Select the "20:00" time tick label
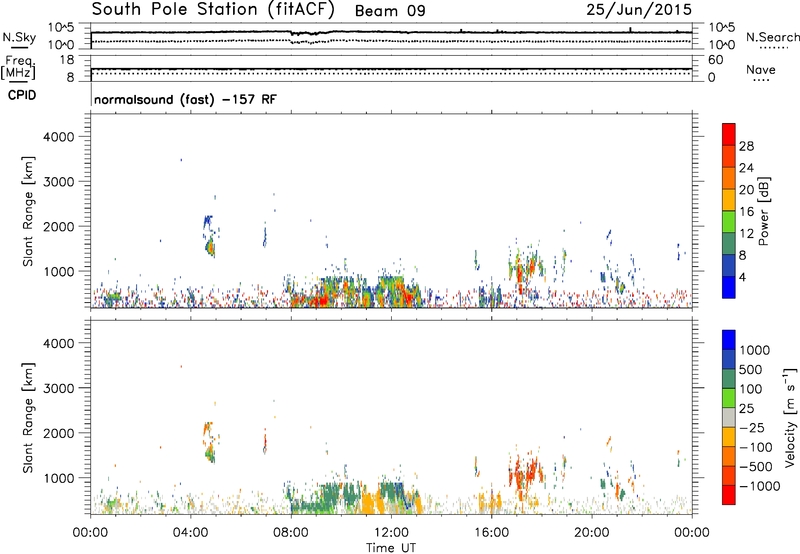The width and height of the screenshot is (800, 554). point(592,533)
